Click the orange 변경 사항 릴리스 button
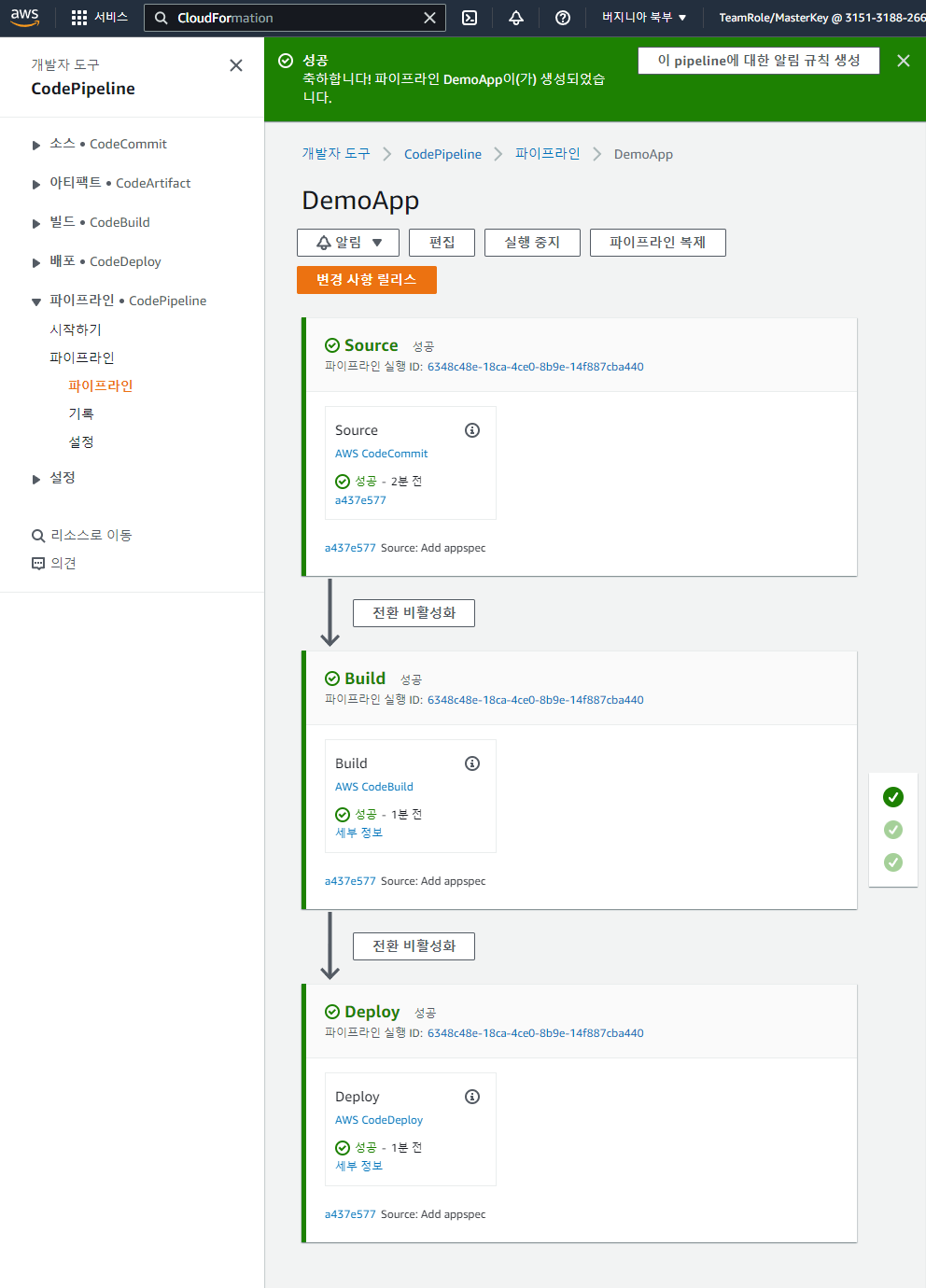 point(367,280)
